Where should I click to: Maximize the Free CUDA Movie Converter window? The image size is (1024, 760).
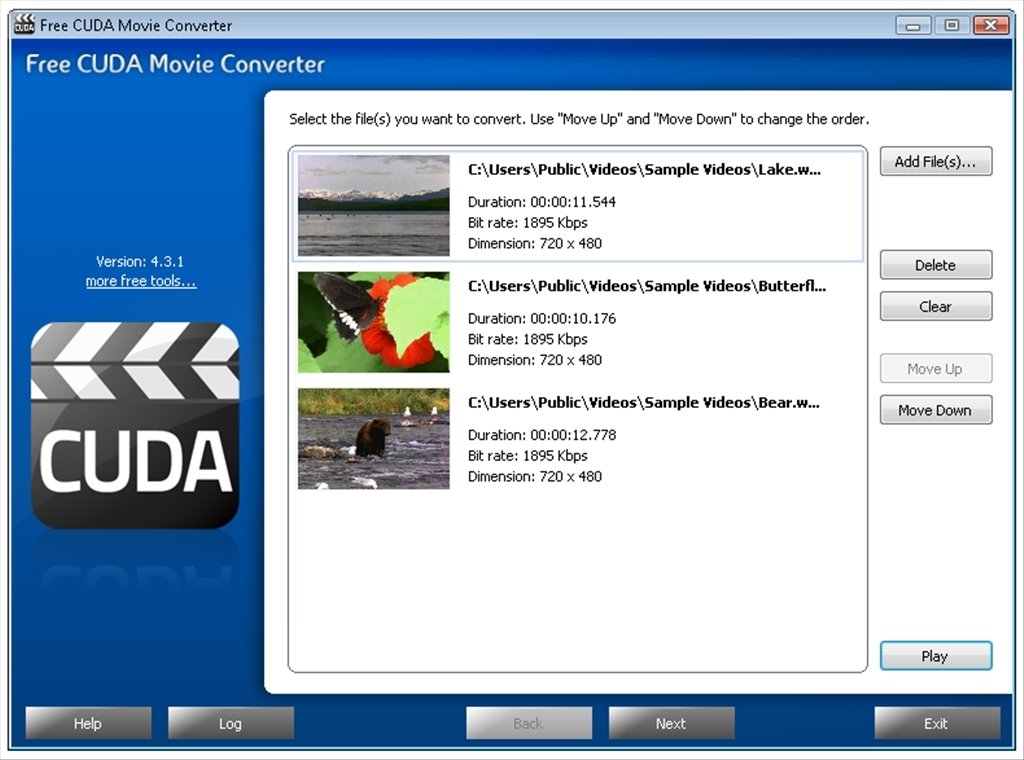(952, 25)
